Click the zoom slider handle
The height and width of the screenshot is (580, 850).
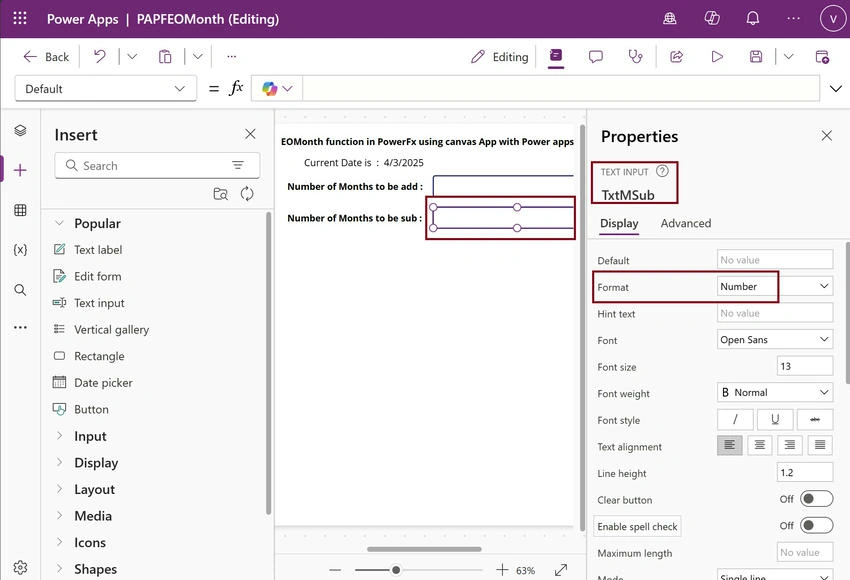pyautogui.click(x=396, y=570)
